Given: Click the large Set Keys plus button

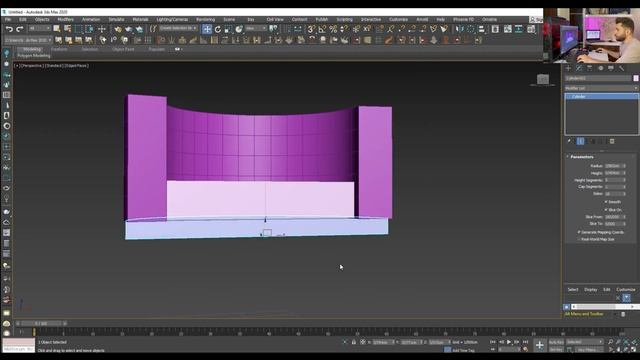Looking at the screenshot, I should pos(539,345).
